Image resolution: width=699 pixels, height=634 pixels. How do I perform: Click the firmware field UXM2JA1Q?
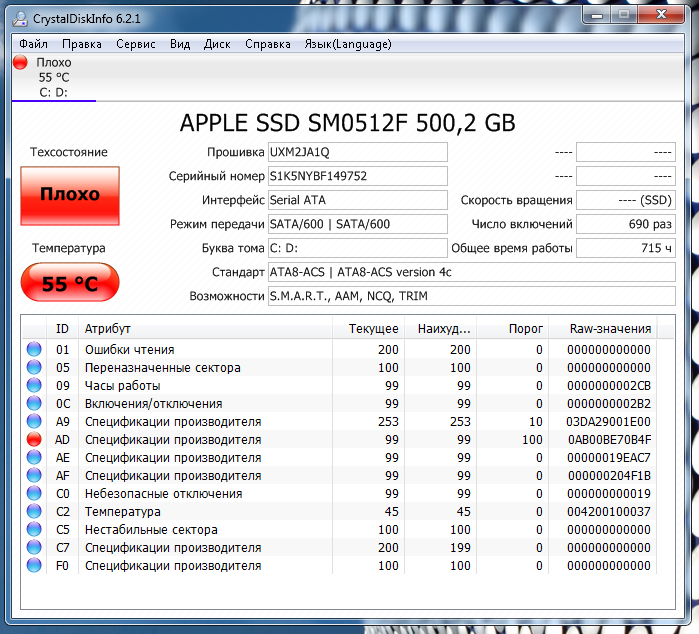tap(357, 152)
